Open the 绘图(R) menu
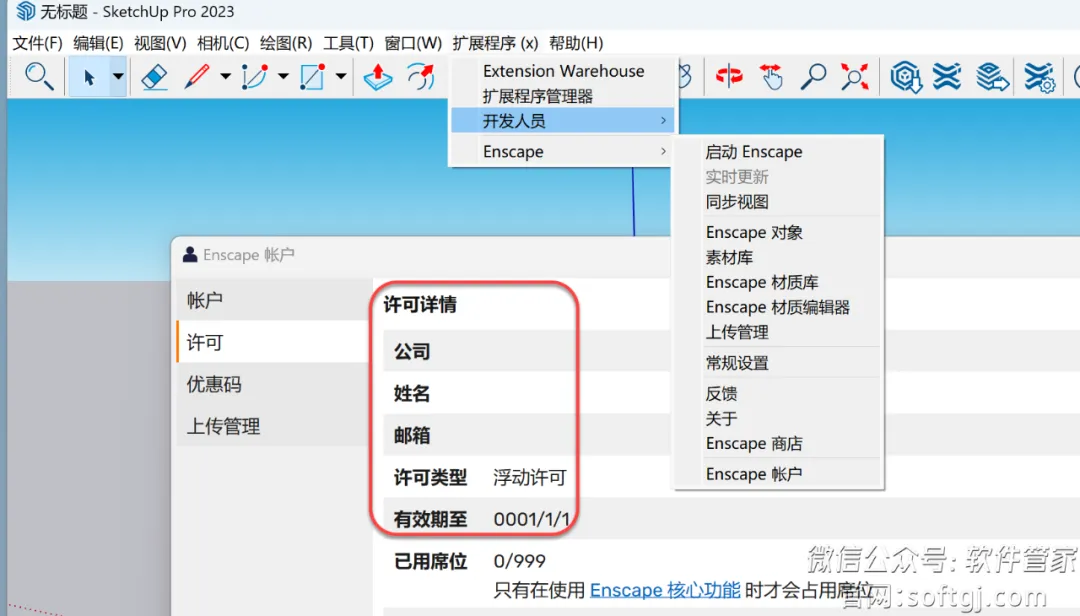 pyautogui.click(x=286, y=43)
